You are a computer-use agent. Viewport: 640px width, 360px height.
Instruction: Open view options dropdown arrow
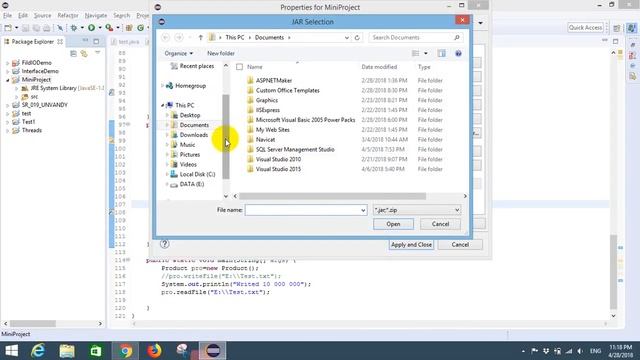[x=426, y=53]
